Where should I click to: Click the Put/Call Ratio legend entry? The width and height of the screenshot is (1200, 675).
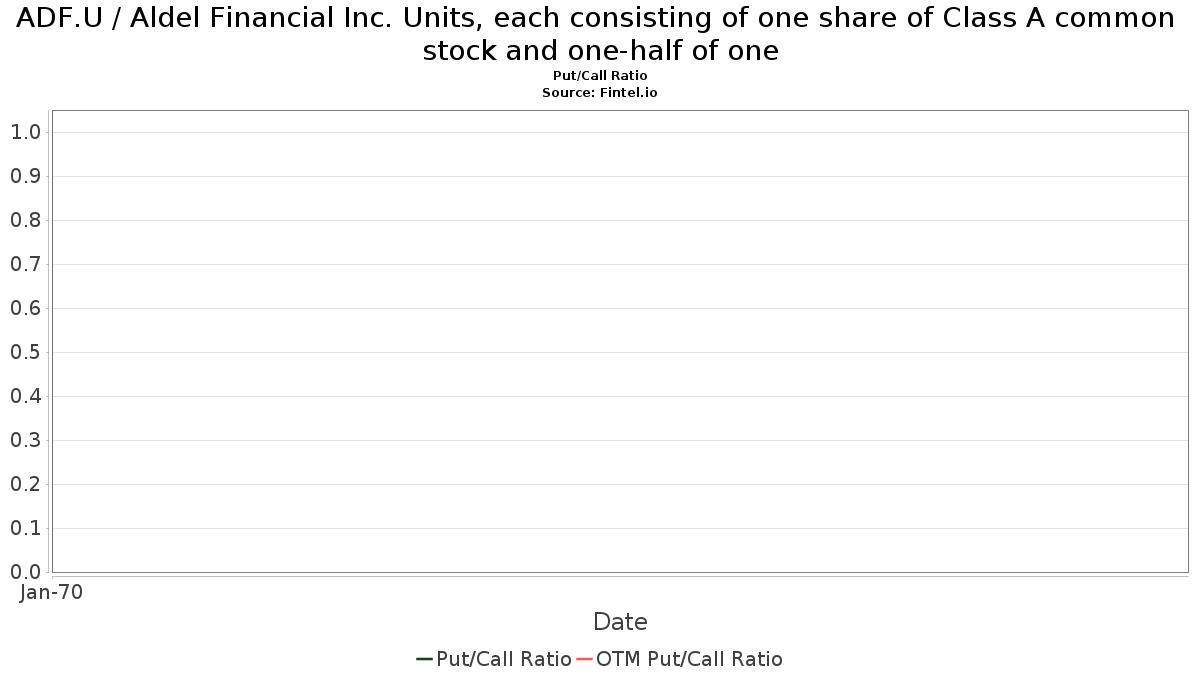pyautogui.click(x=493, y=659)
